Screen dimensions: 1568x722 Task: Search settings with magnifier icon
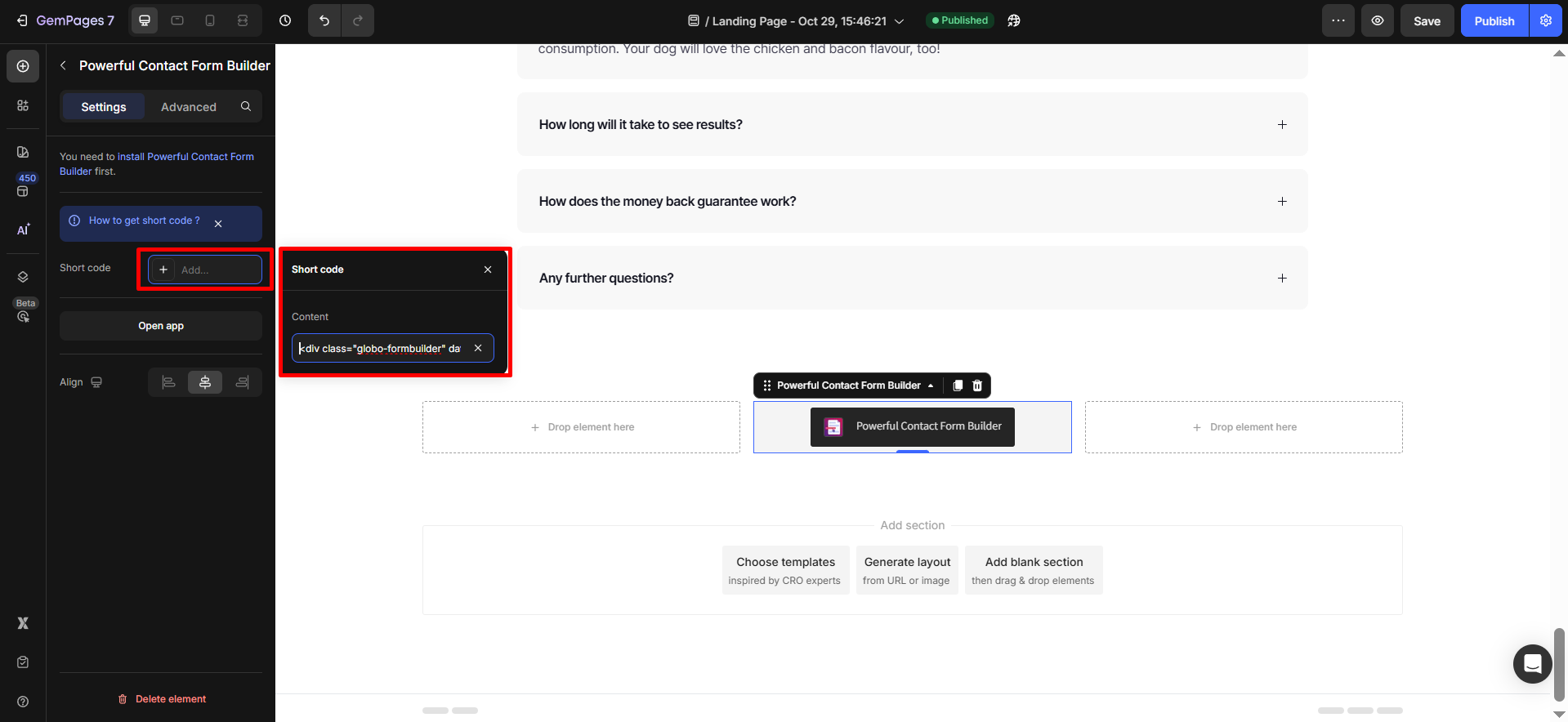pyautogui.click(x=246, y=106)
